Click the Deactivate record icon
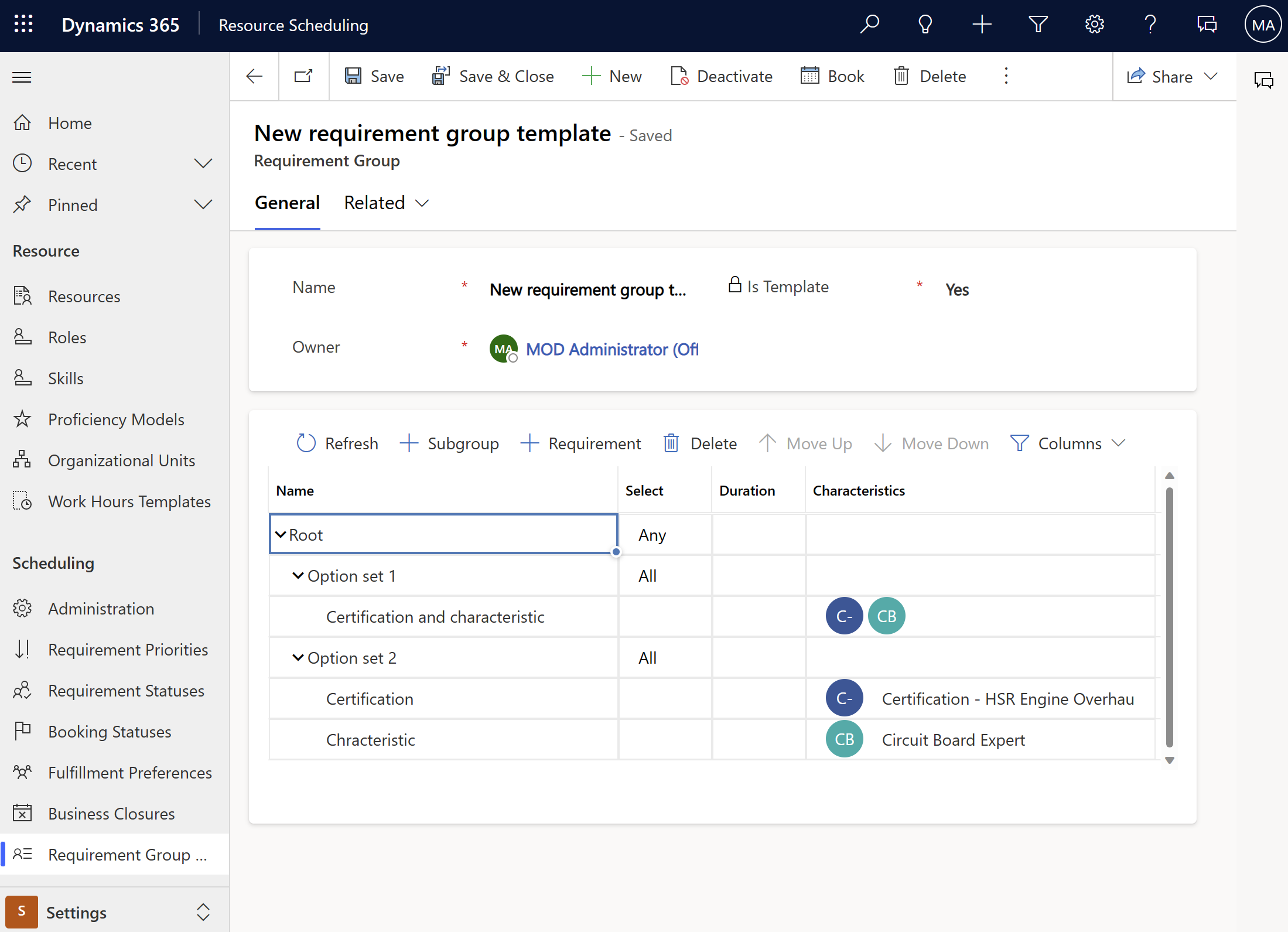 pos(679,76)
